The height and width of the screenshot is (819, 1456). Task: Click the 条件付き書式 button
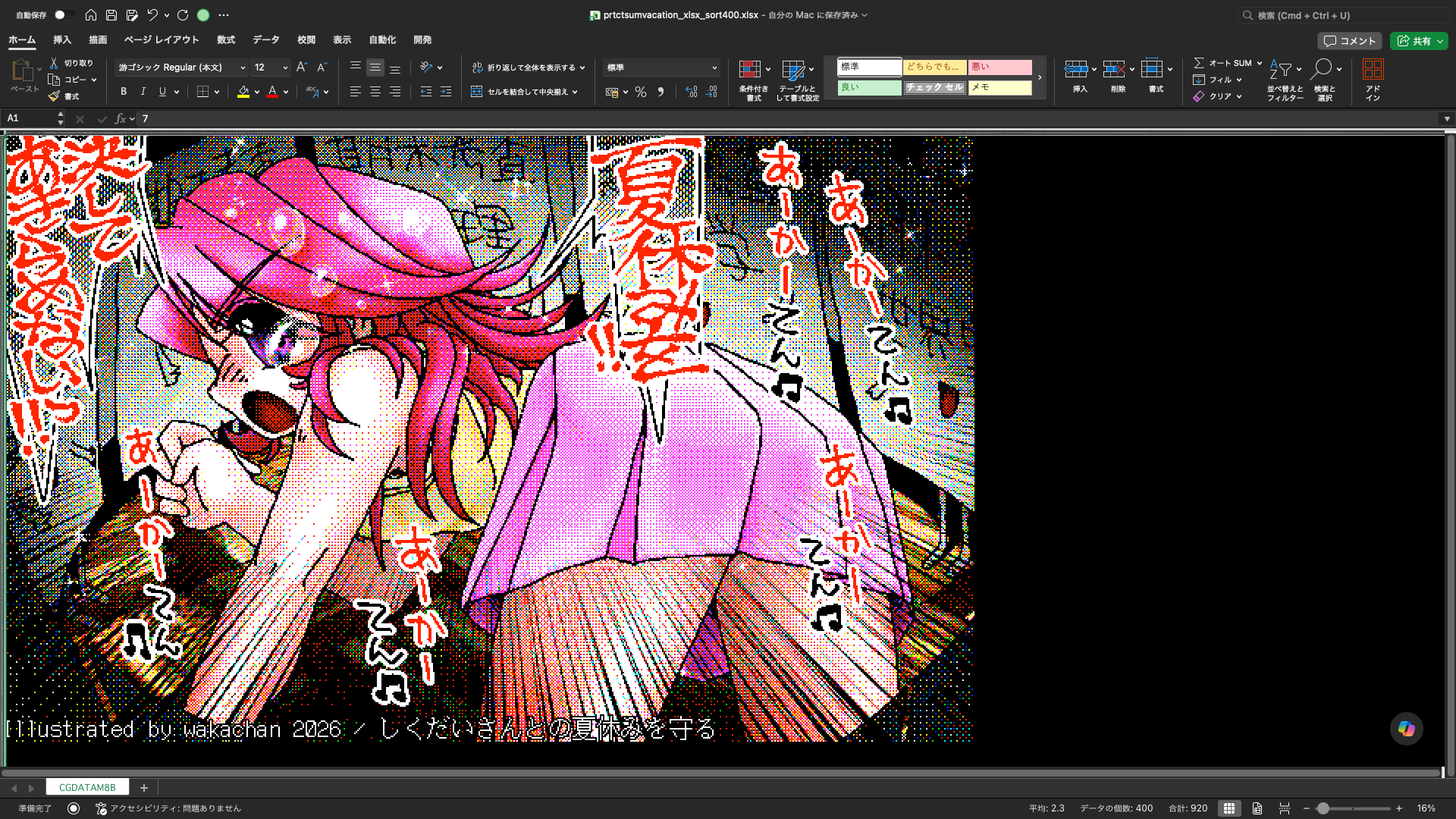pyautogui.click(x=754, y=80)
